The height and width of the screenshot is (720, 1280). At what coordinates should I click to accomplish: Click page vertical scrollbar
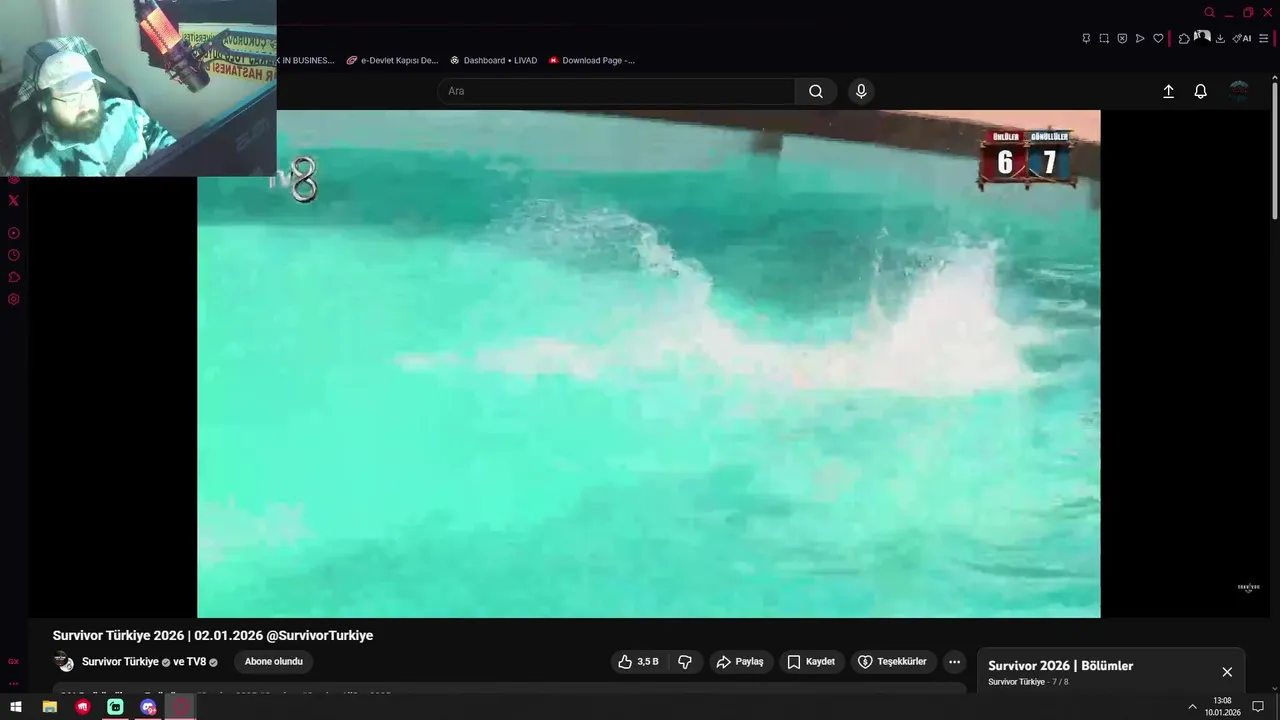coord(1274,150)
